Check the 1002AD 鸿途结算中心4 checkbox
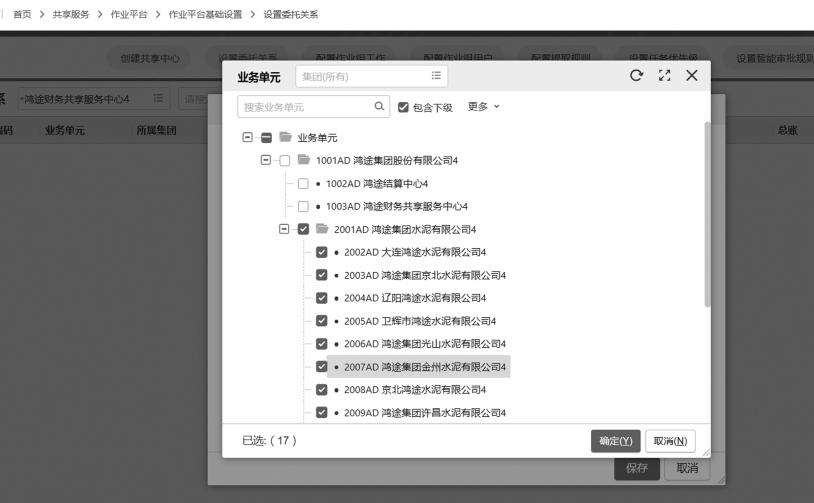 click(303, 183)
